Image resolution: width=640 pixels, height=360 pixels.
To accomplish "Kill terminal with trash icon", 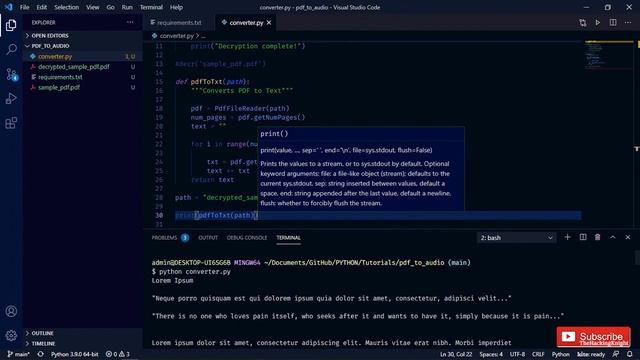I will [598, 237].
